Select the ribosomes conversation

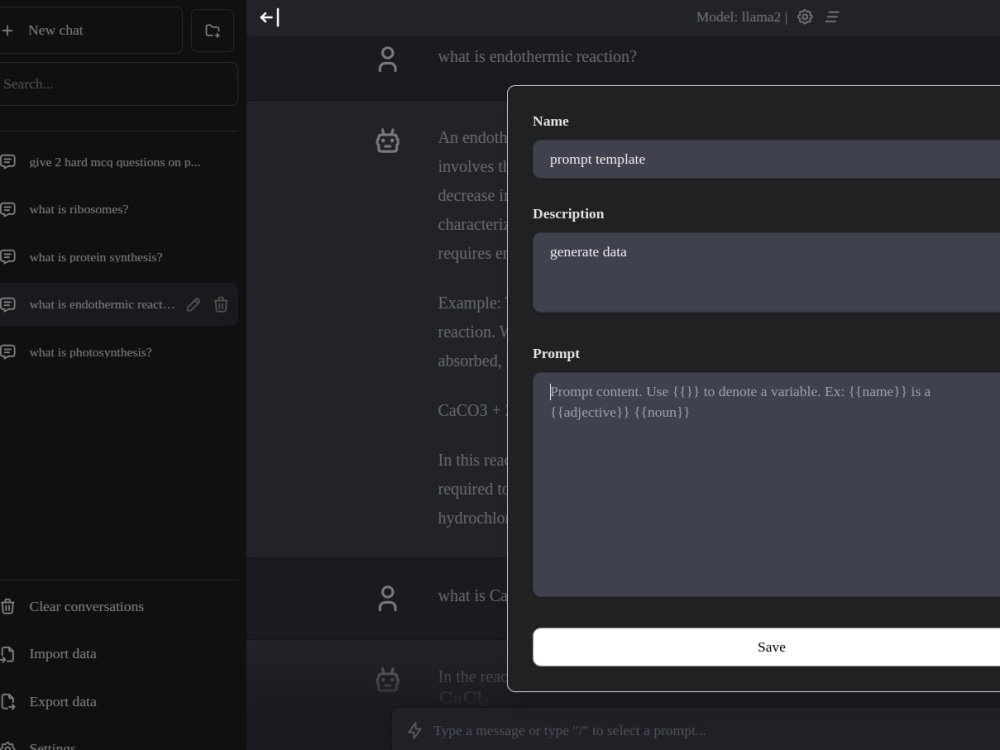coord(78,209)
